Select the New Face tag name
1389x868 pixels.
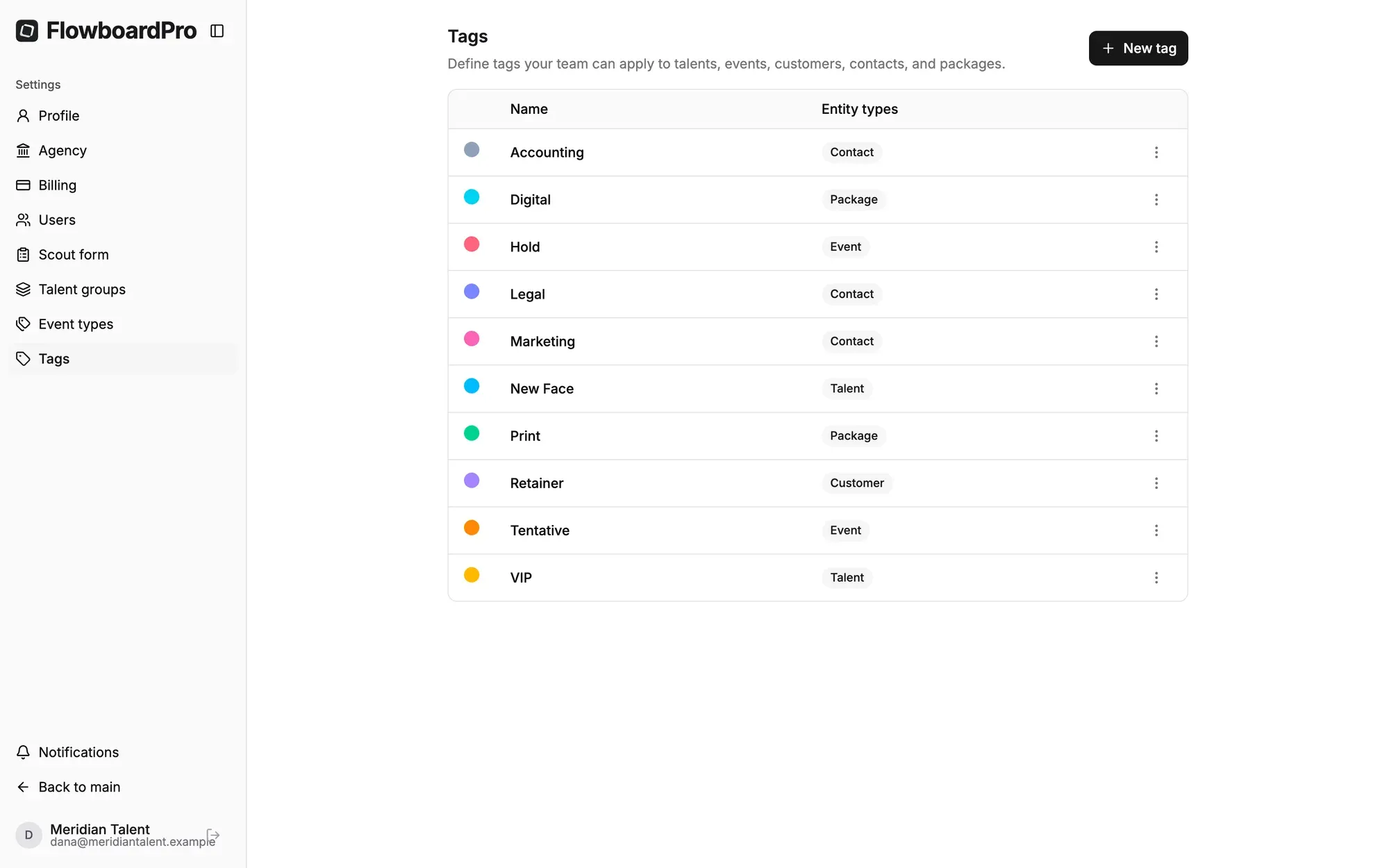[542, 388]
